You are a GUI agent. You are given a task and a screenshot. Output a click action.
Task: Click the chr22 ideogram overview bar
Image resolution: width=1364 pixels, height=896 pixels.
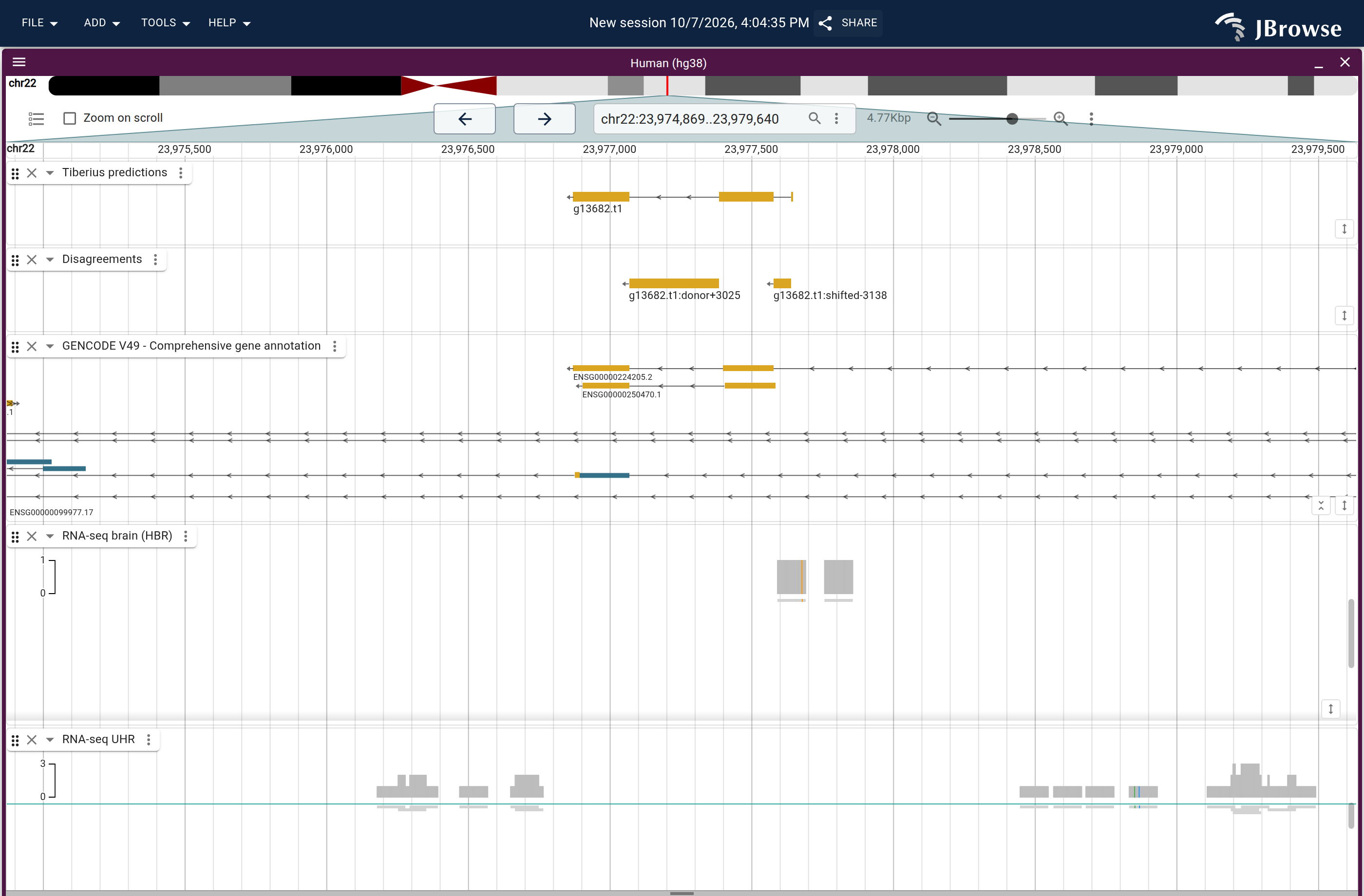(x=702, y=86)
